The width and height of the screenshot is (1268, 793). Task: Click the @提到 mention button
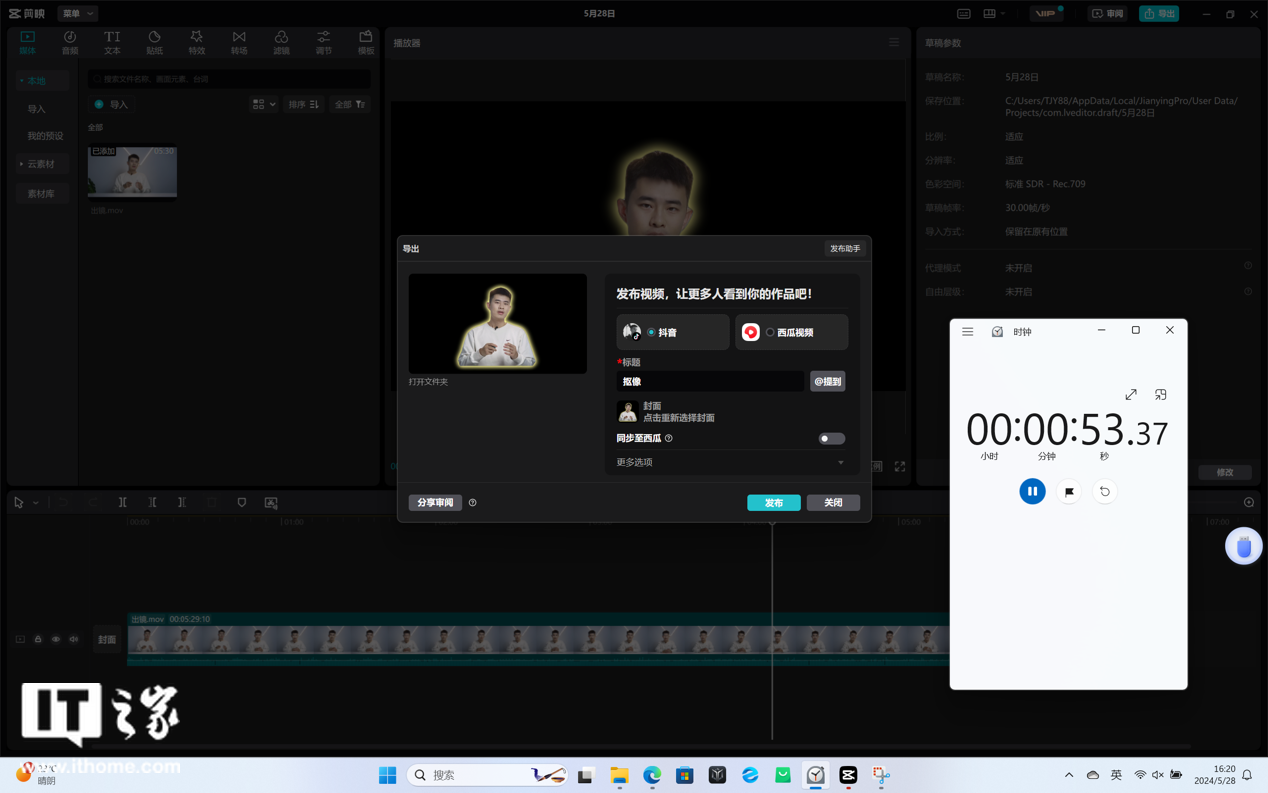click(827, 381)
